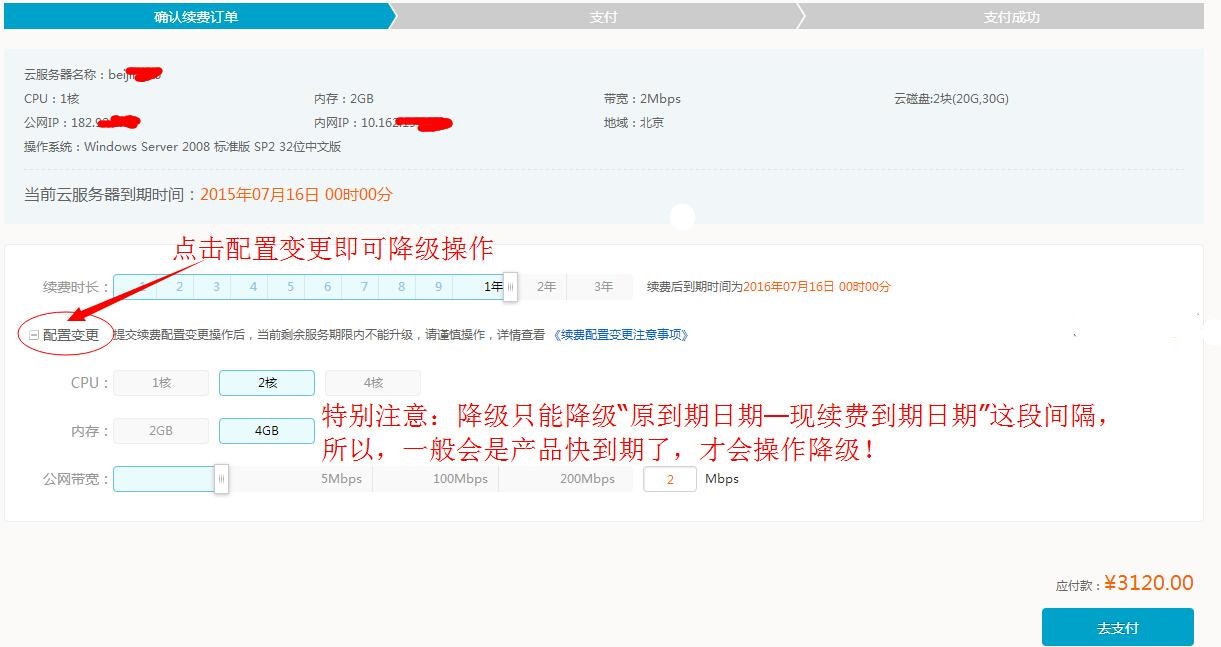1221x647 pixels.
Task: Go to 支付 step tab
Action: (x=603, y=16)
